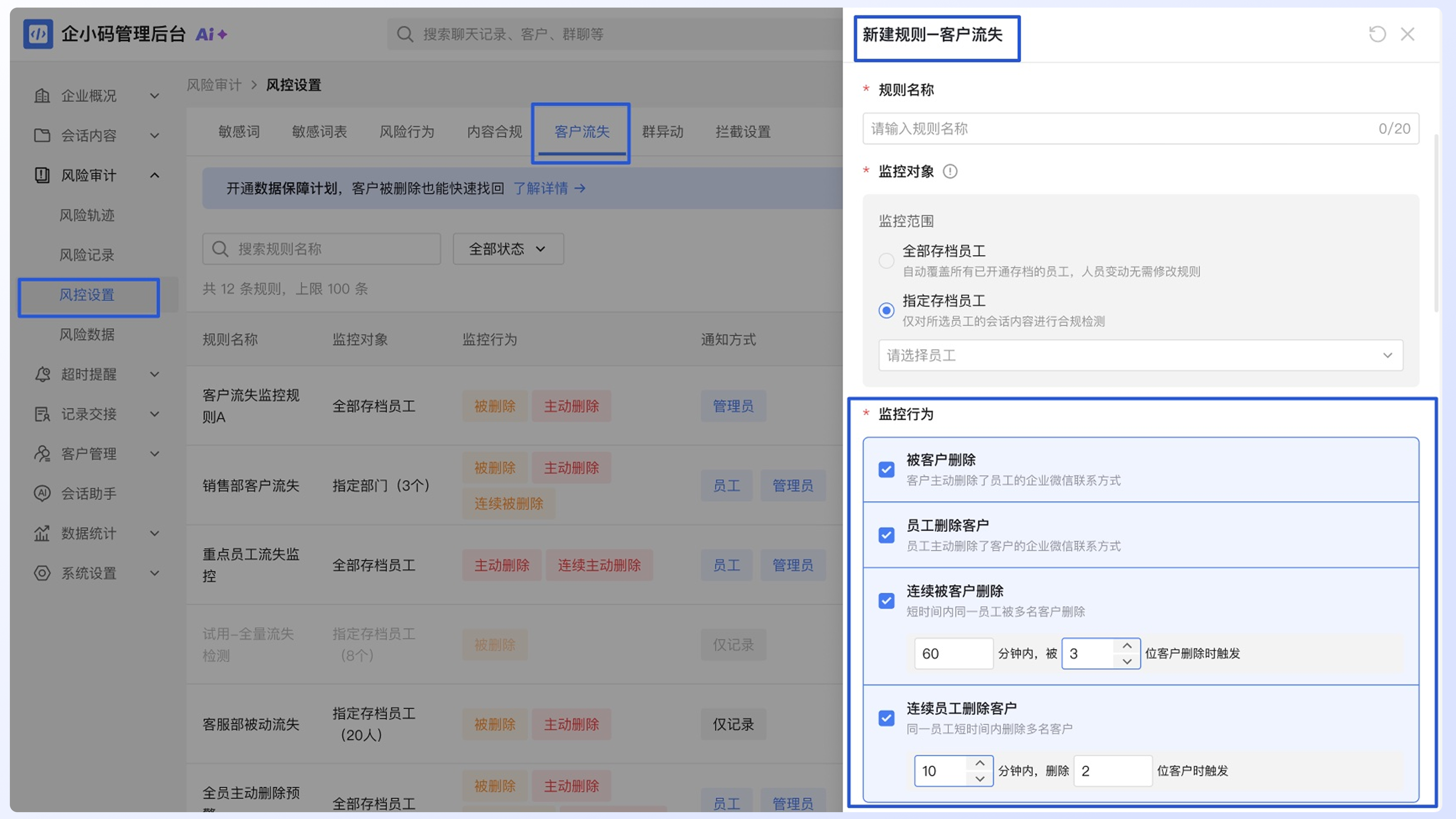Screen dimensions: 1456x819
Task: Click rule name 重点员工流失监控
Action: pos(251,565)
